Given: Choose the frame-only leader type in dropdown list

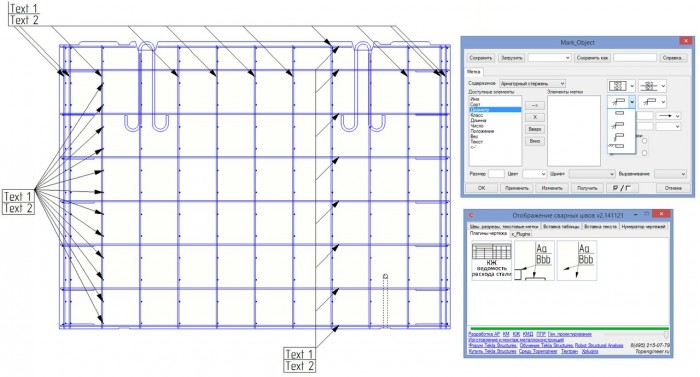Looking at the screenshot, I should click(x=620, y=113).
